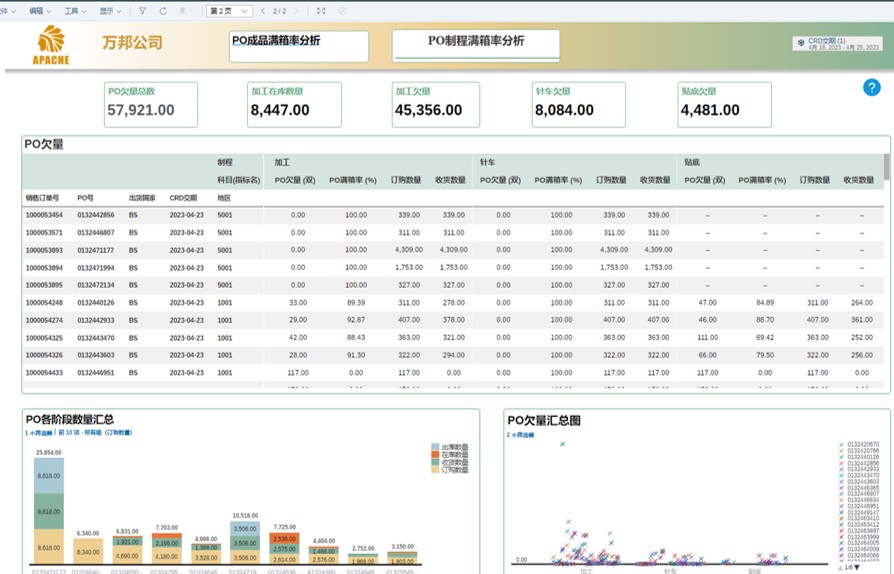Click the bar labeled 10,518.00
Screen dimensions: 894x574
245,543
